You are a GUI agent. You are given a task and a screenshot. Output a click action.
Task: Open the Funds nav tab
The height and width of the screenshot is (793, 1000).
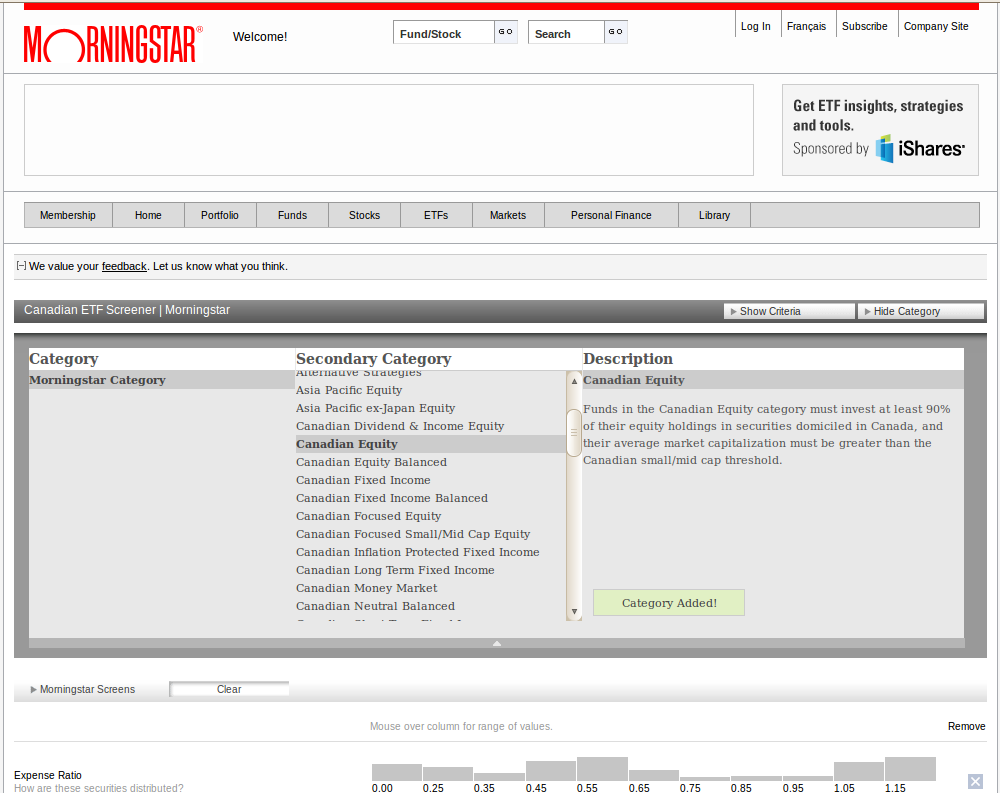click(x=292, y=215)
